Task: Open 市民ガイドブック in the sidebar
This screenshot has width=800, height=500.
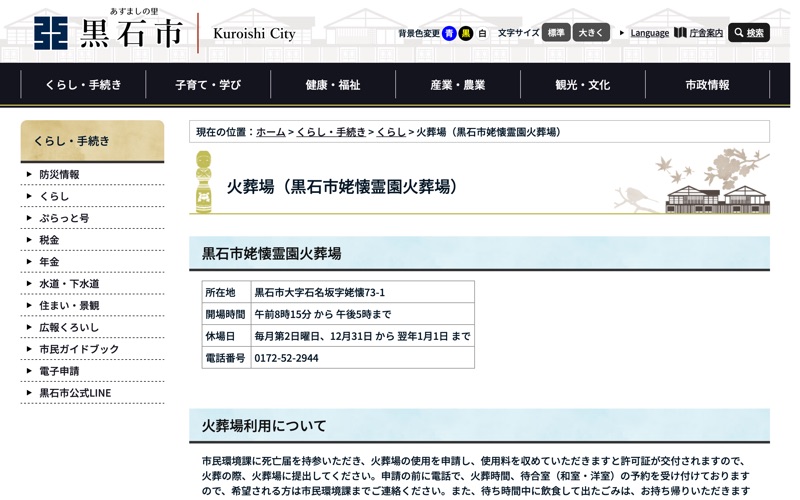Action: tap(79, 349)
